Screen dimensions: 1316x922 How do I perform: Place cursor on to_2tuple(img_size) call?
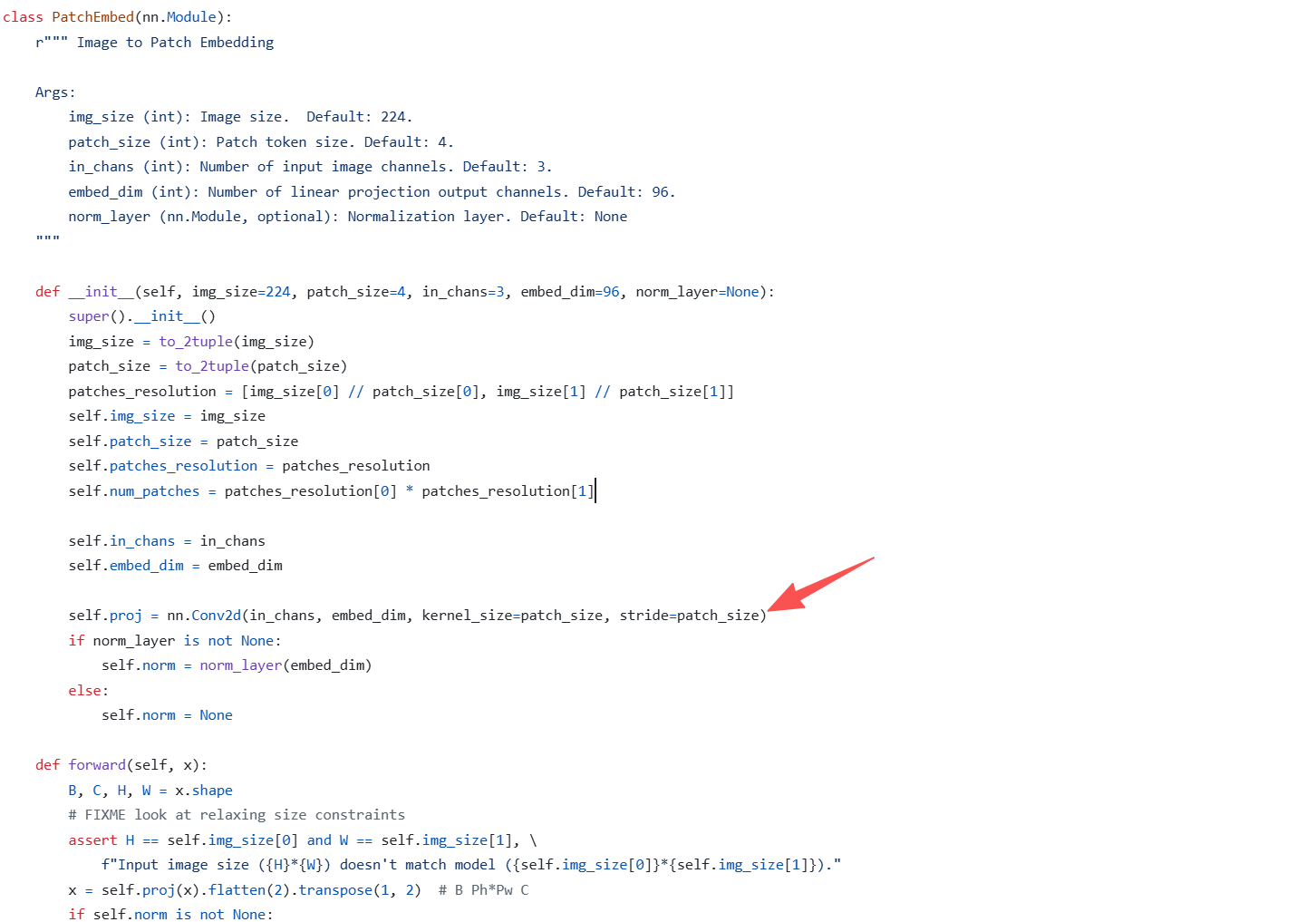click(237, 342)
